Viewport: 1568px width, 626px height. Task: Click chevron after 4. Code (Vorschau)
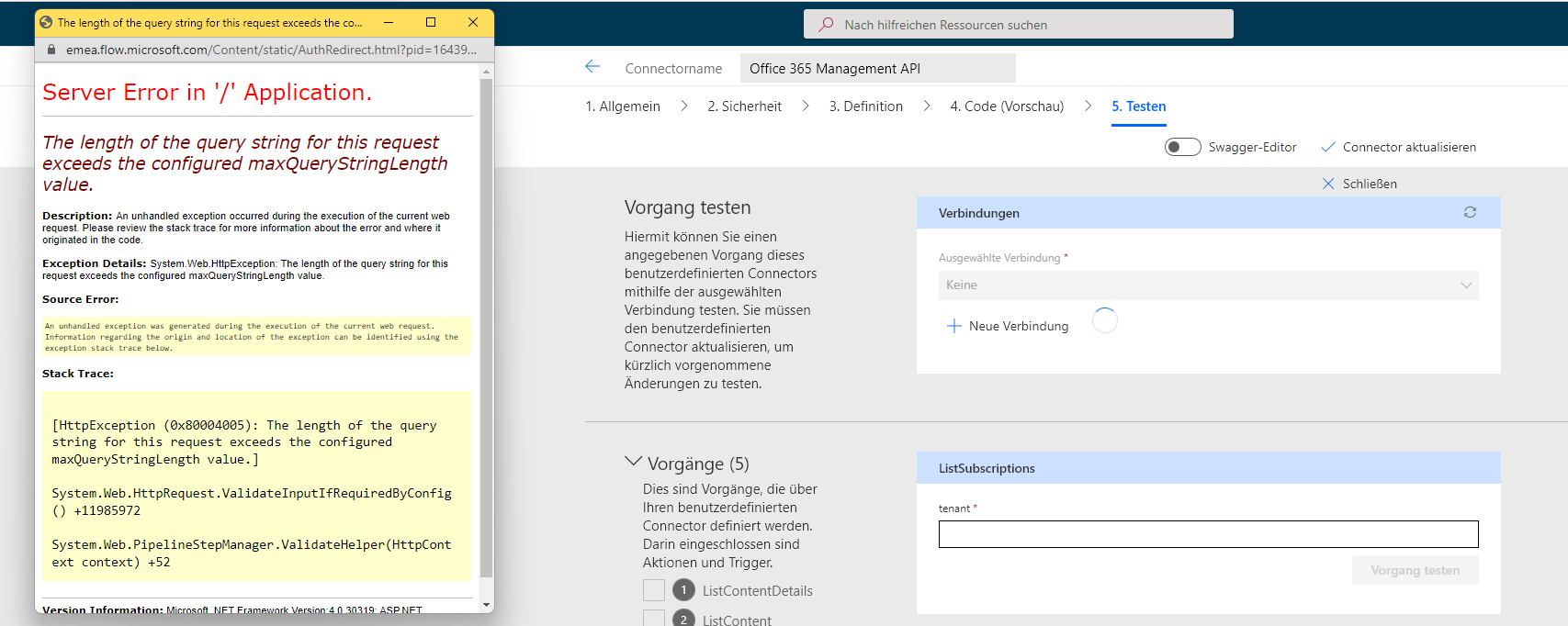coord(1088,106)
